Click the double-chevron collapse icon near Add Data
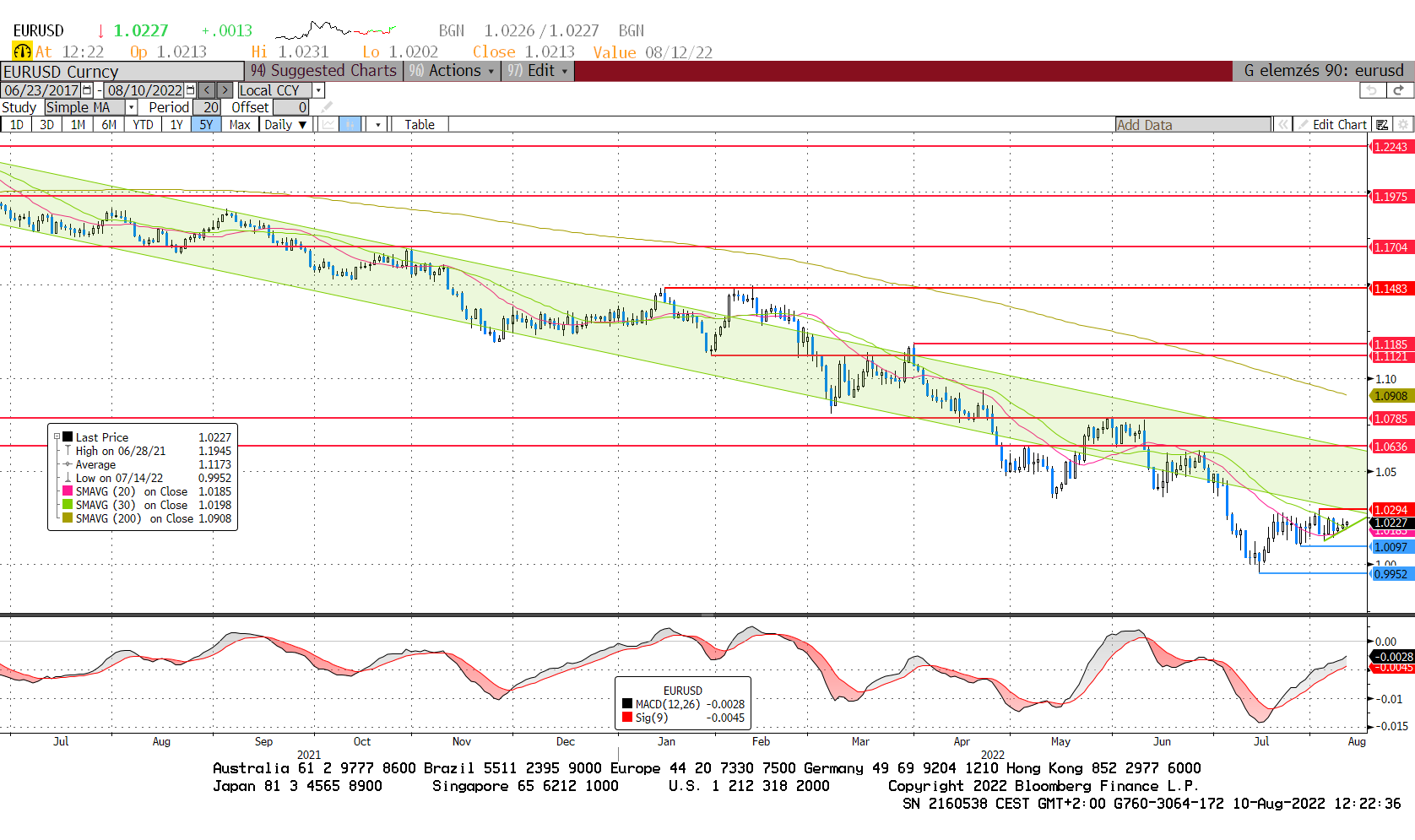The width and height of the screenshot is (1415, 840). tap(1283, 125)
